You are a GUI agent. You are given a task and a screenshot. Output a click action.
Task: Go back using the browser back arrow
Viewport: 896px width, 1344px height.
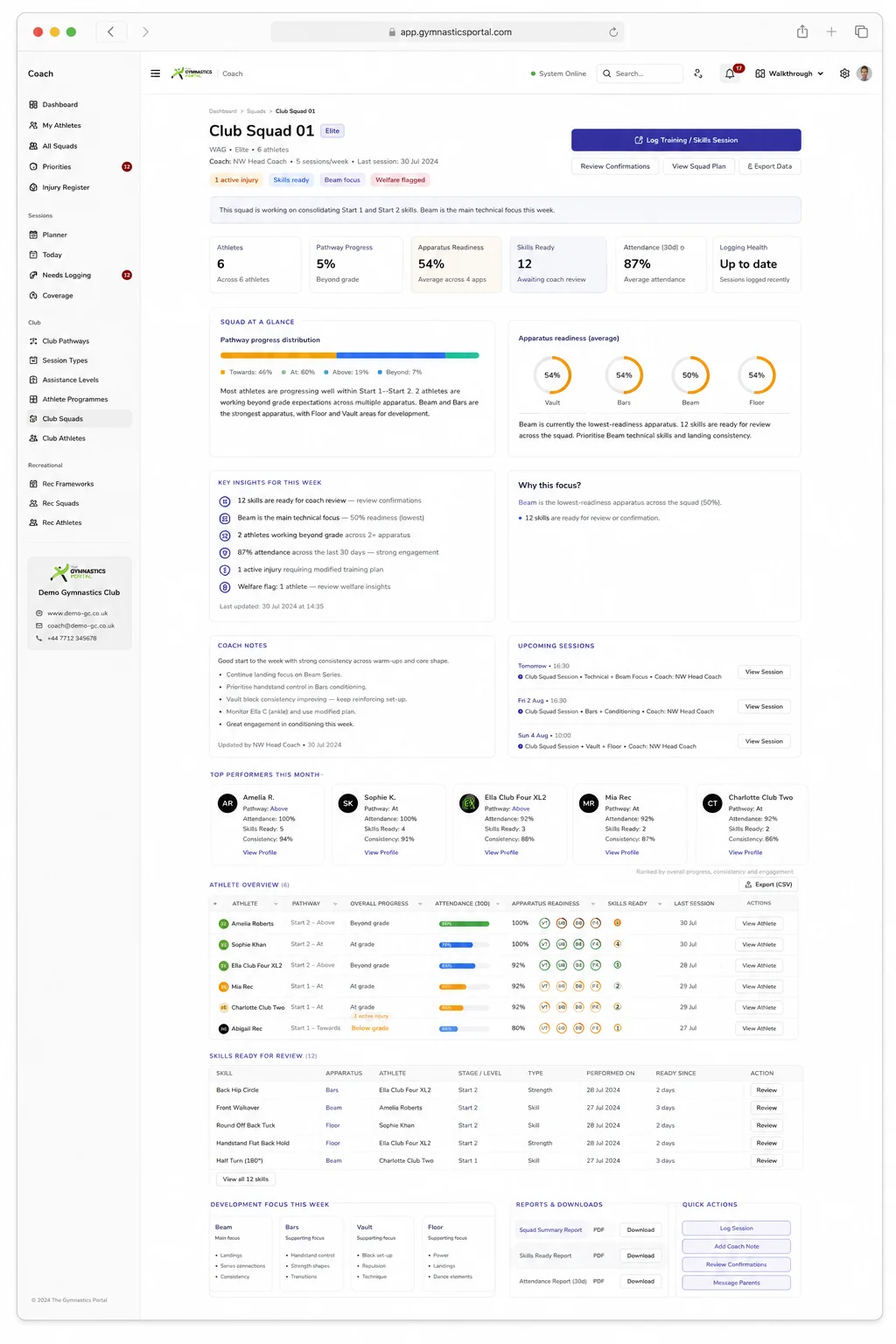(x=110, y=32)
